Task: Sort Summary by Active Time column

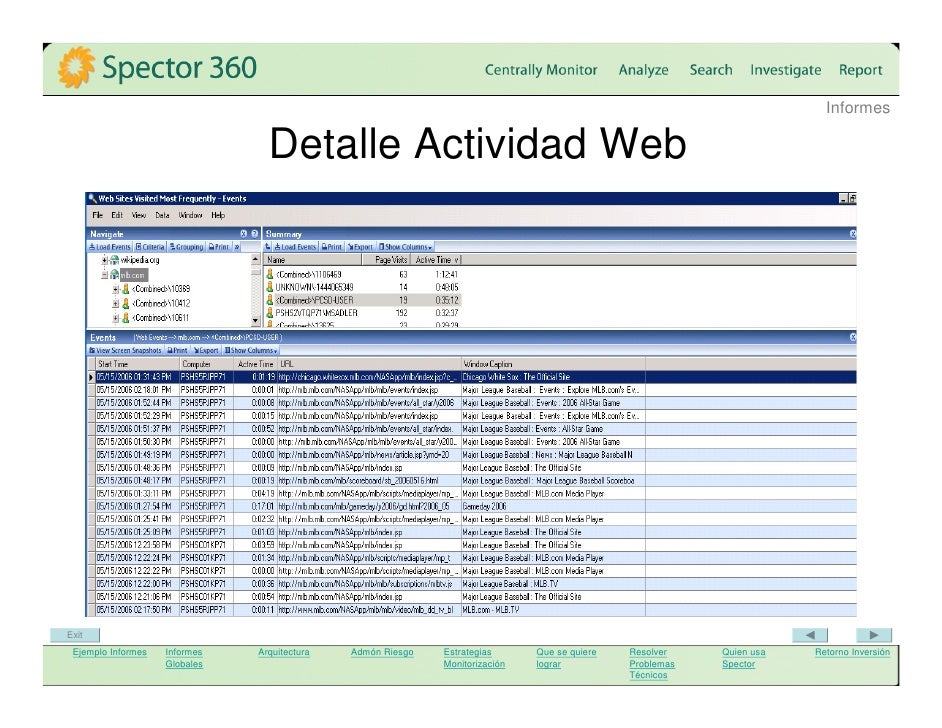Action: click(x=436, y=260)
